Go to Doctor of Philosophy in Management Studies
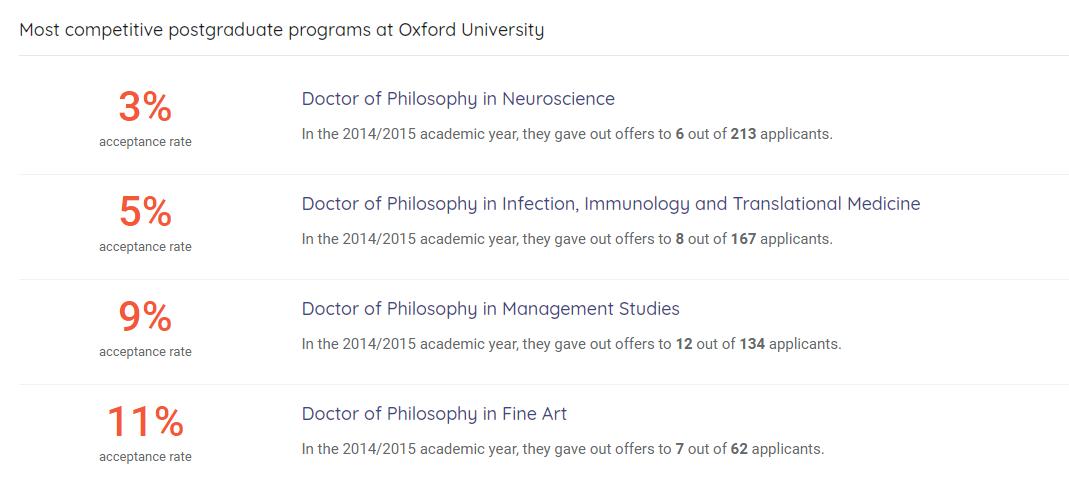 coord(490,309)
